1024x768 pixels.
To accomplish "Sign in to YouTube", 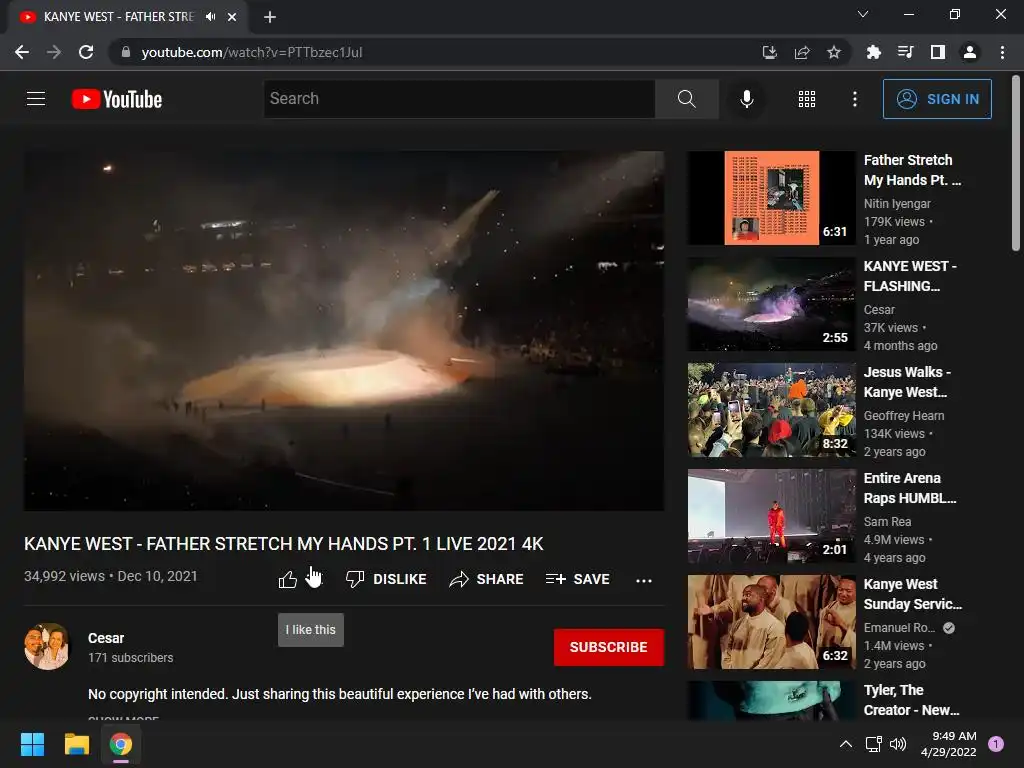I will pyautogui.click(x=937, y=99).
